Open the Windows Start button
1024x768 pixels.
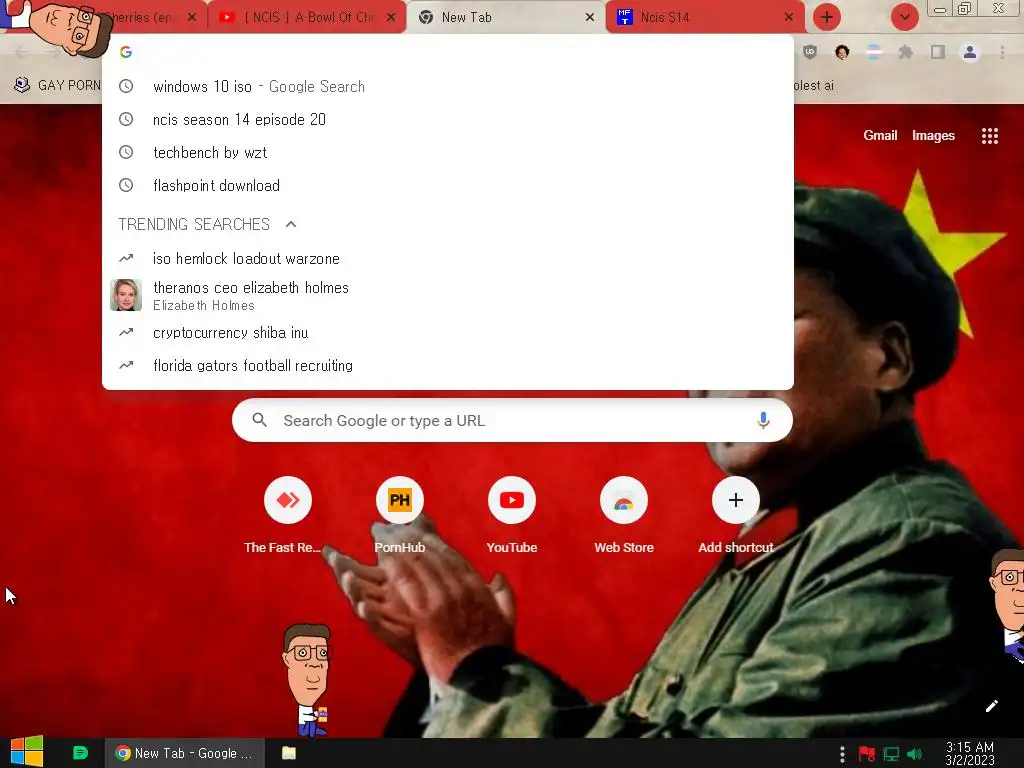27,752
